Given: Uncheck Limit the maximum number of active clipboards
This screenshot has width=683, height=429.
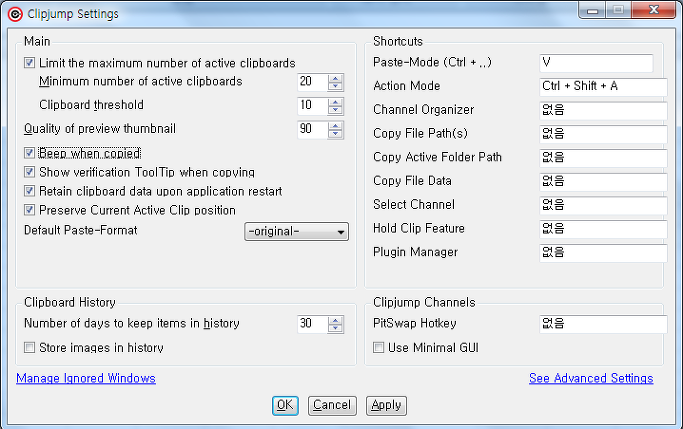Looking at the screenshot, I should 29,63.
